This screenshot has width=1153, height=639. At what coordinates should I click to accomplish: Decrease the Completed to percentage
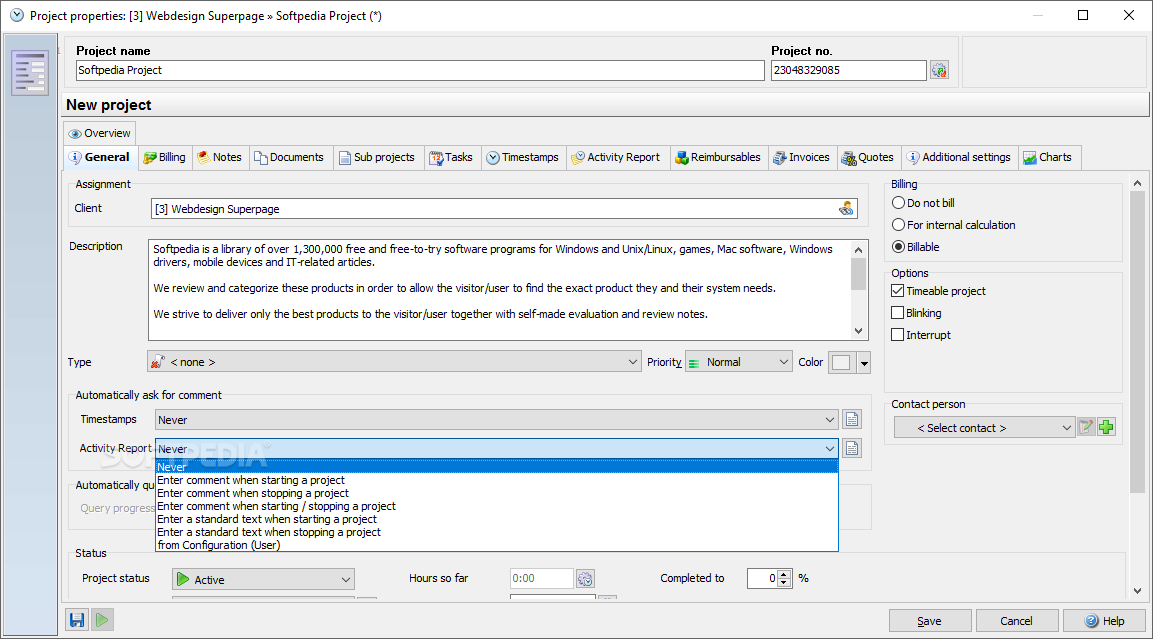[x=784, y=583]
